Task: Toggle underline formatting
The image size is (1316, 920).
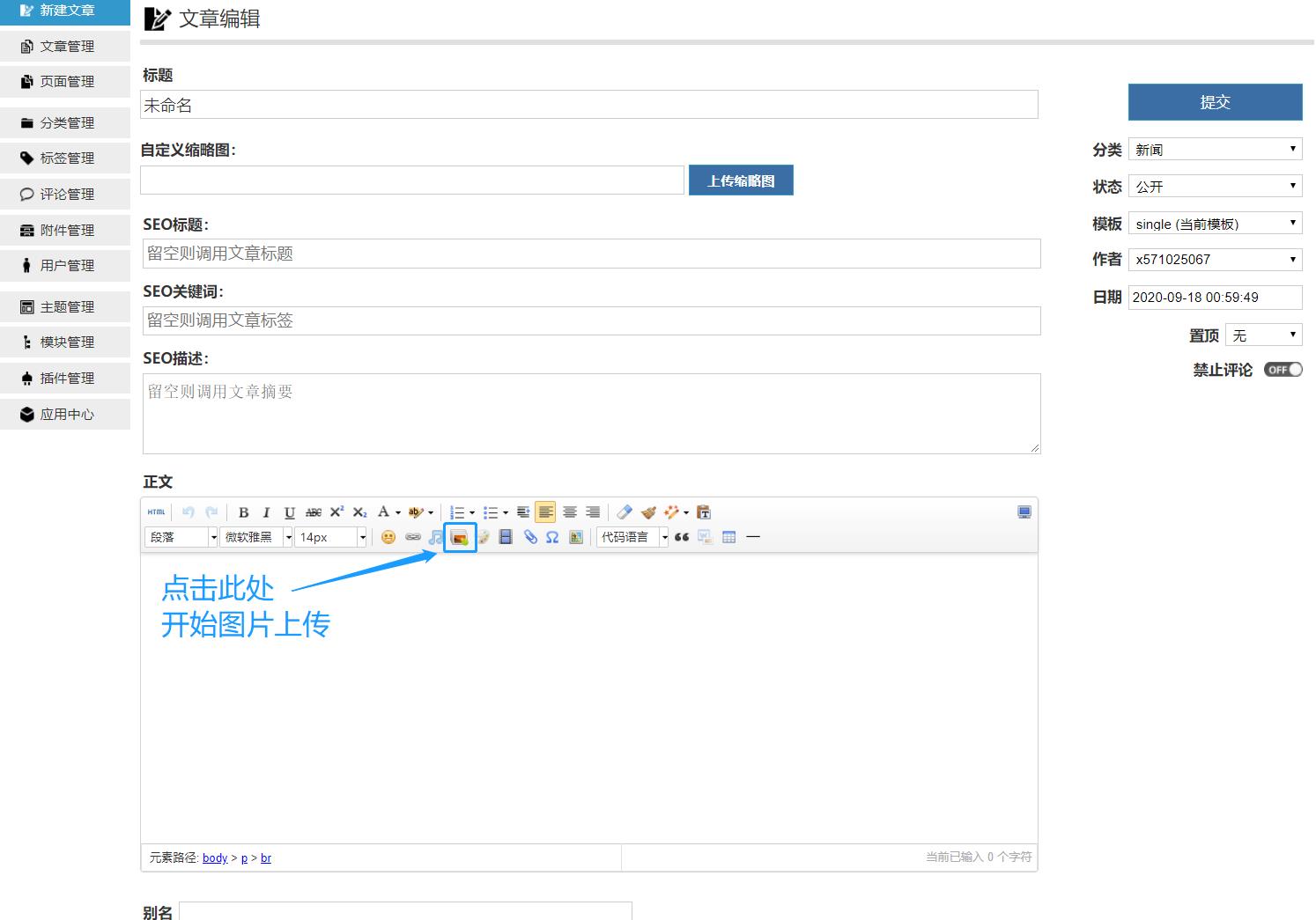Action: coord(289,512)
